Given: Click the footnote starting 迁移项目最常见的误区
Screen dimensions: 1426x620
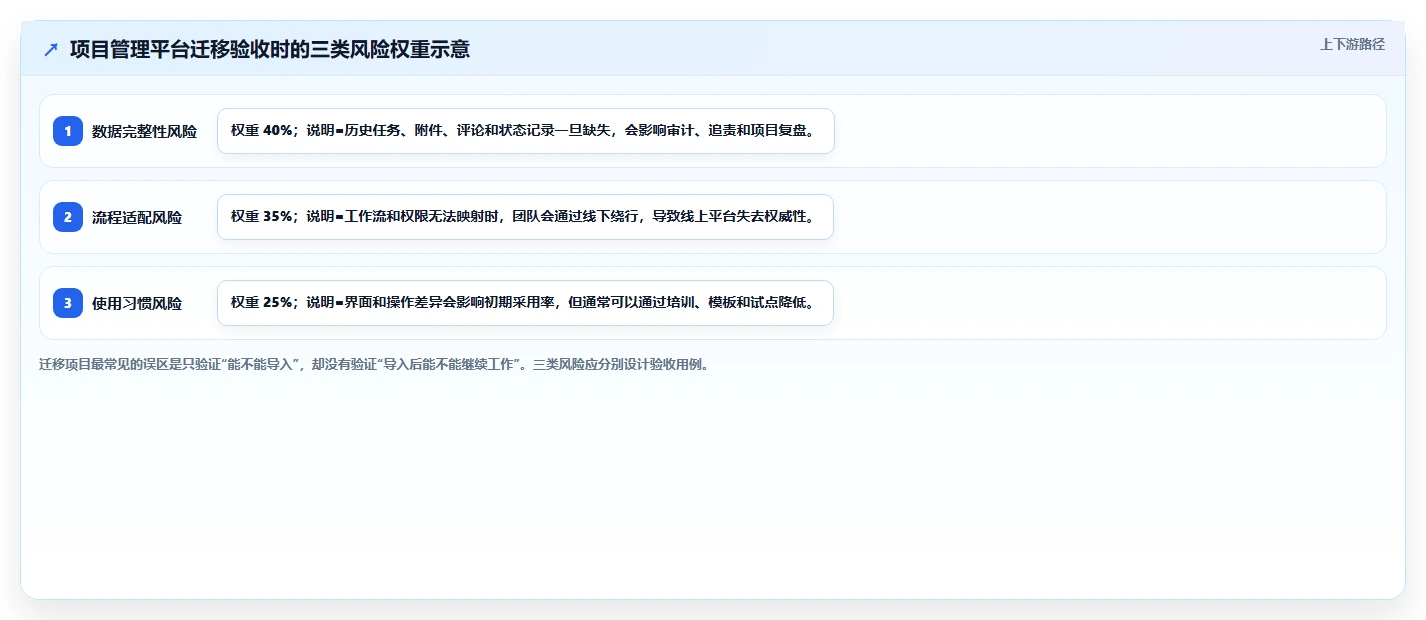Looking at the screenshot, I should [x=374, y=364].
